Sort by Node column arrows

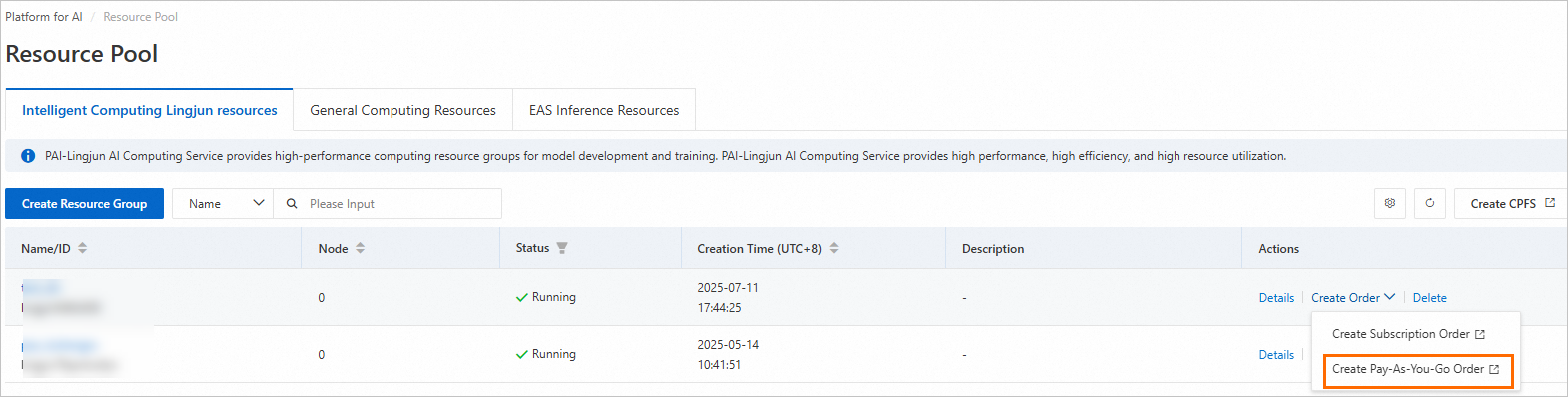click(x=361, y=248)
